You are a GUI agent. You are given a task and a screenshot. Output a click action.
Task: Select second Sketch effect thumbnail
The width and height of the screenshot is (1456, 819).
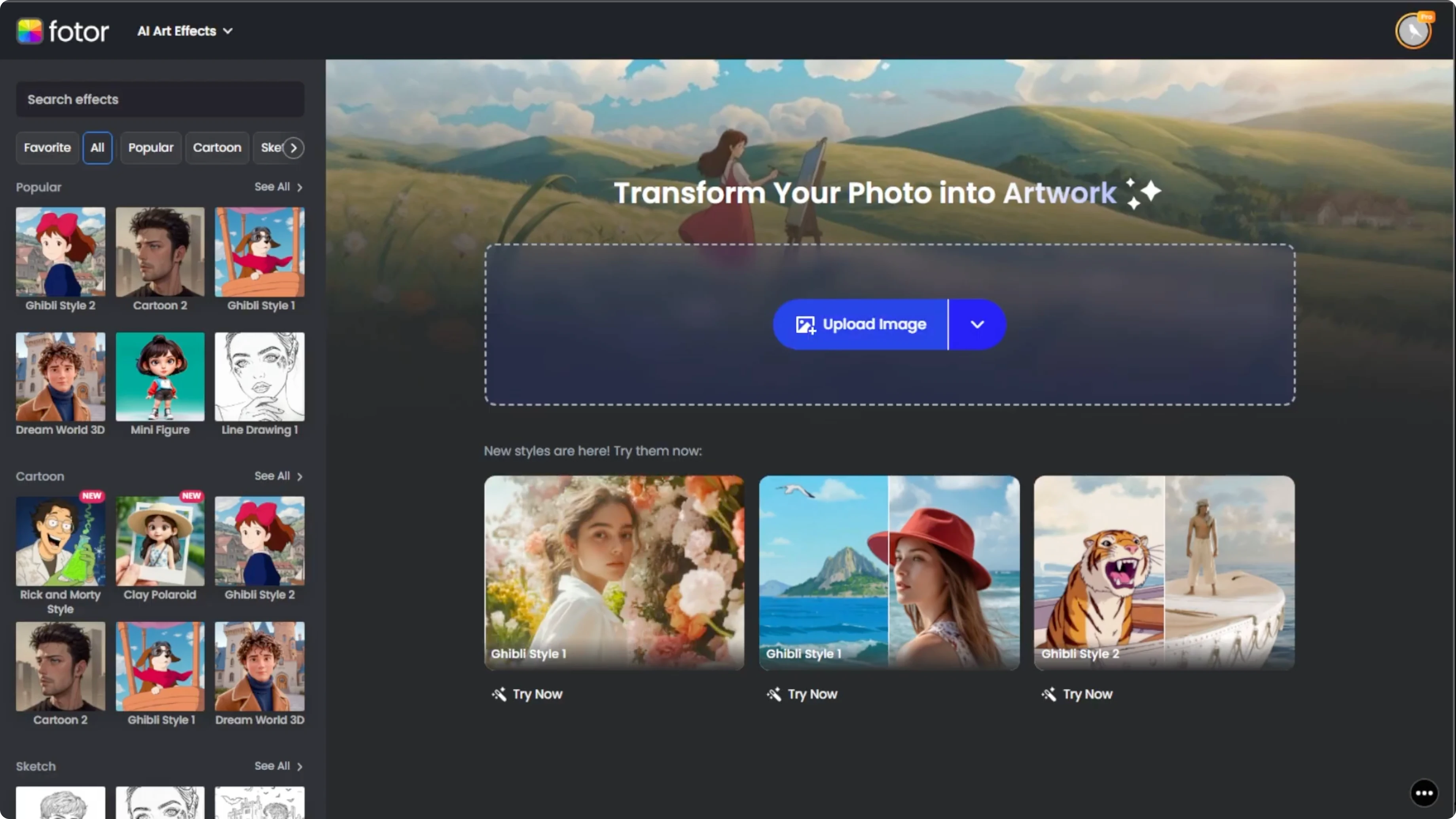tap(160, 803)
